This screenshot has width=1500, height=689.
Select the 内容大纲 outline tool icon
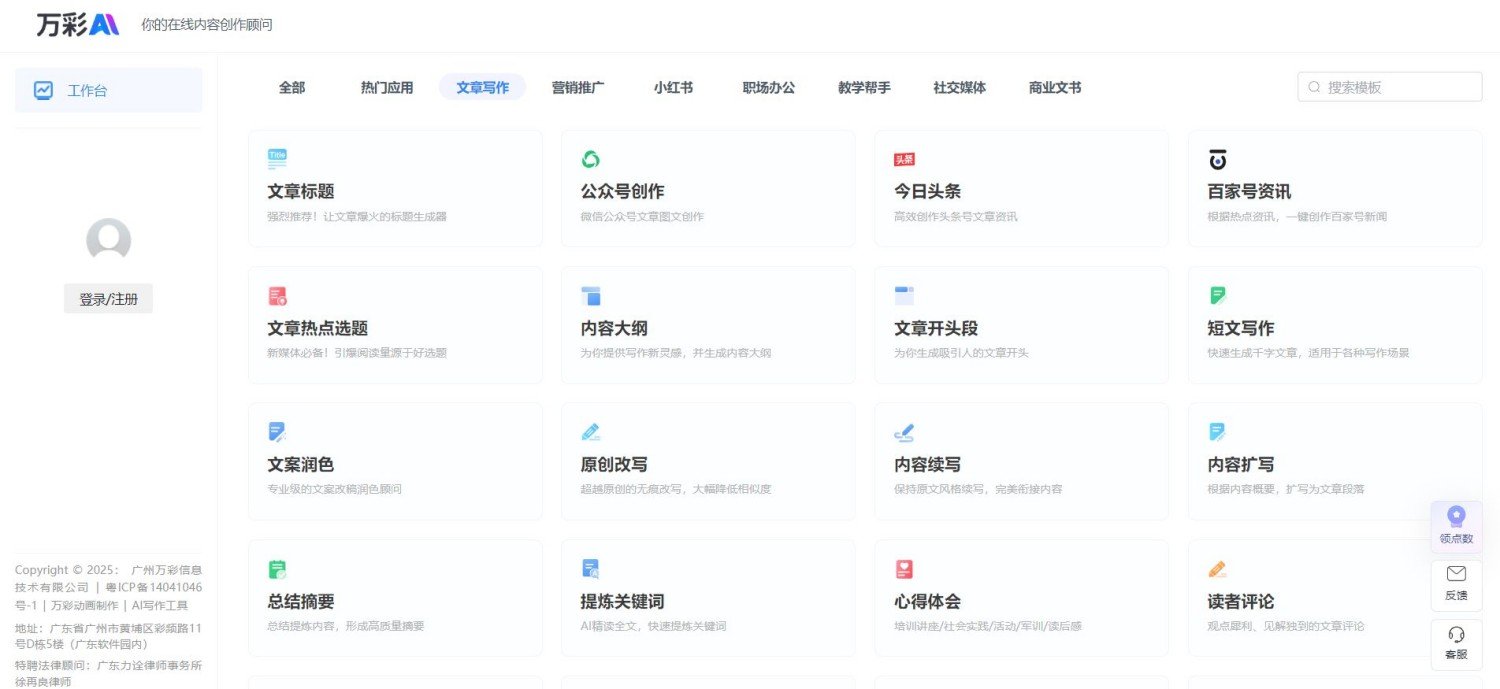(x=591, y=294)
